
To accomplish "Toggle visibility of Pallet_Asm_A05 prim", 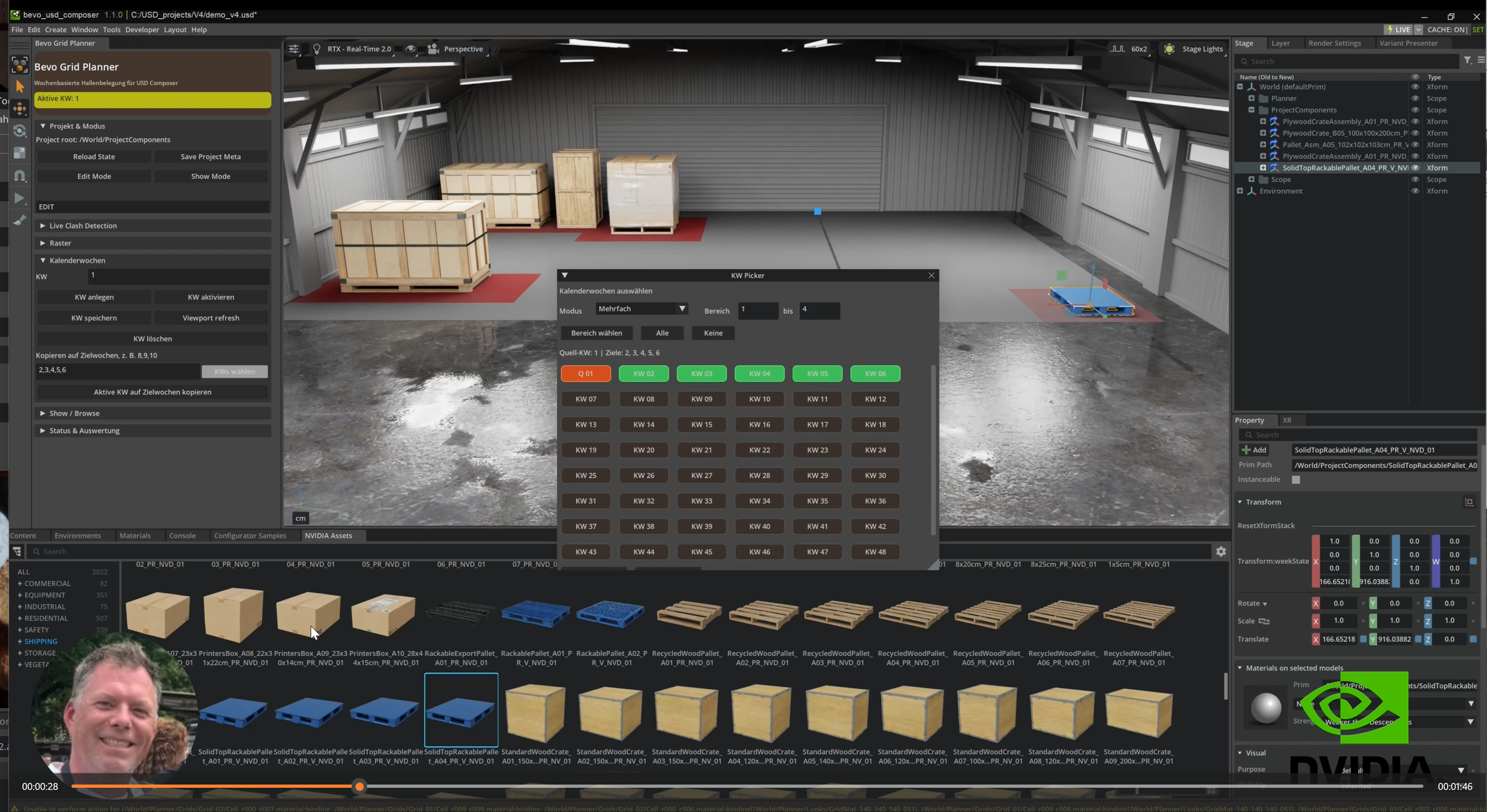I will coord(1415,145).
